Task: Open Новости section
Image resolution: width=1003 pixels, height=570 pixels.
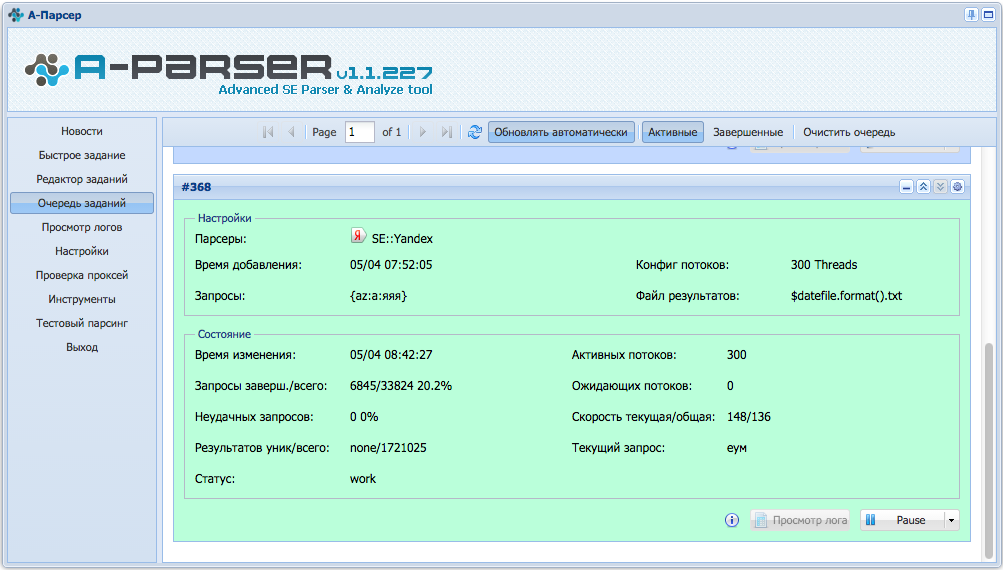Action: point(82,131)
